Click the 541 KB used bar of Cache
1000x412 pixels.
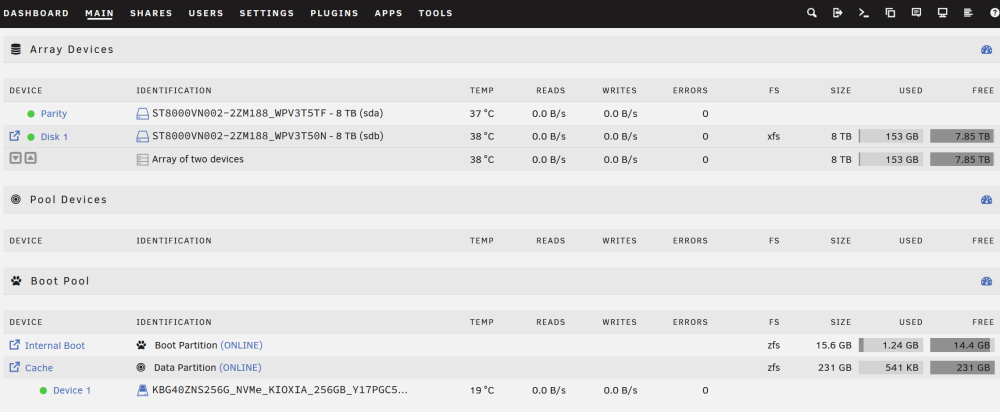[891, 367]
